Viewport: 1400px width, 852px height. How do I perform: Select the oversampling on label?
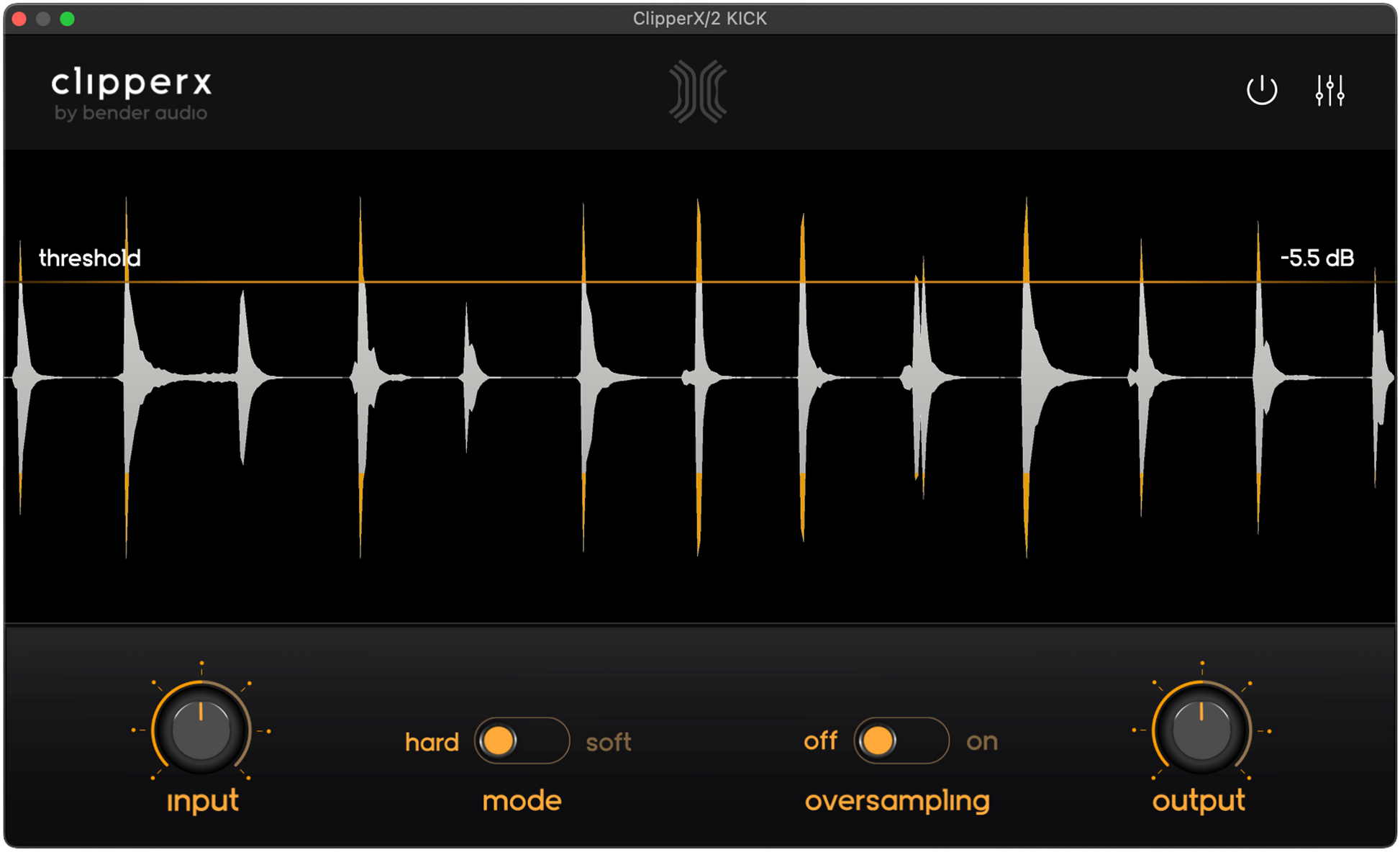982,742
